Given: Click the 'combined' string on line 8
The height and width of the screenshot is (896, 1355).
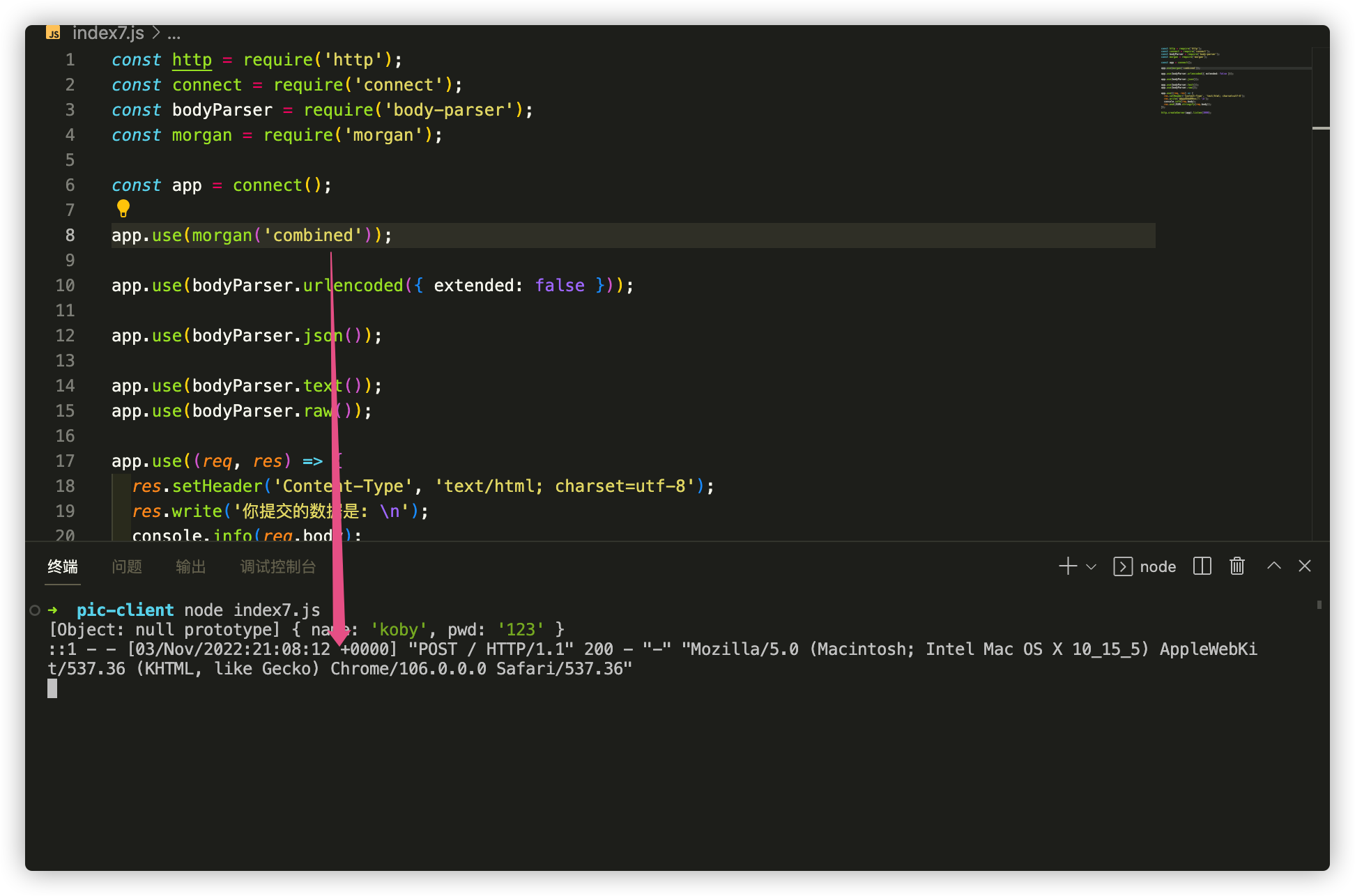Looking at the screenshot, I should point(313,235).
